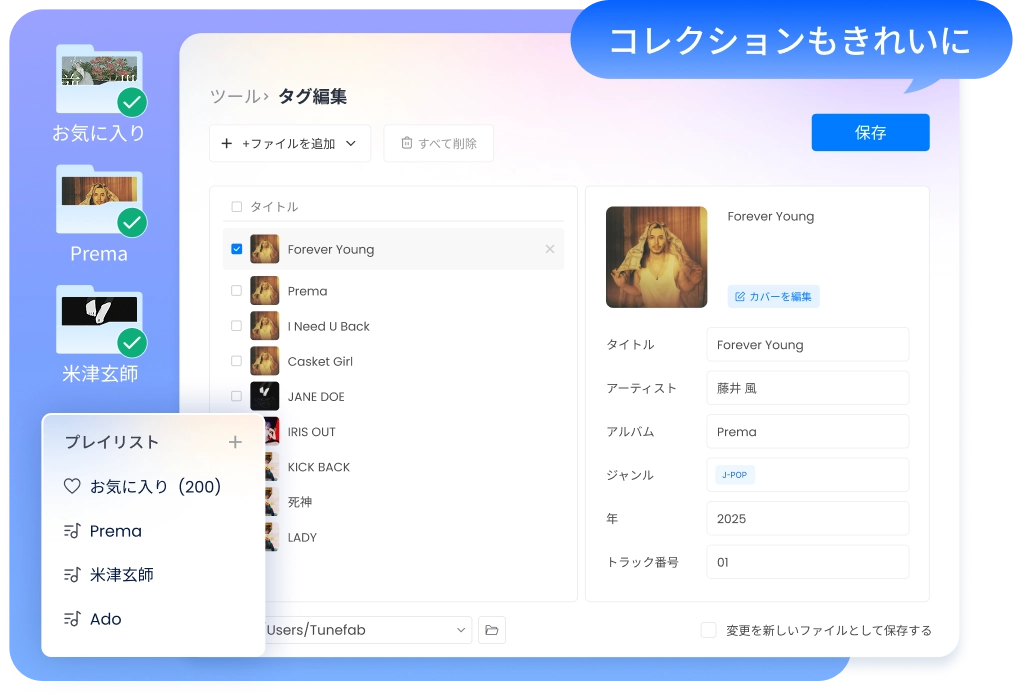Open the Users/Tunefab path dropdown
The image size is (1013, 699).
[x=461, y=630]
